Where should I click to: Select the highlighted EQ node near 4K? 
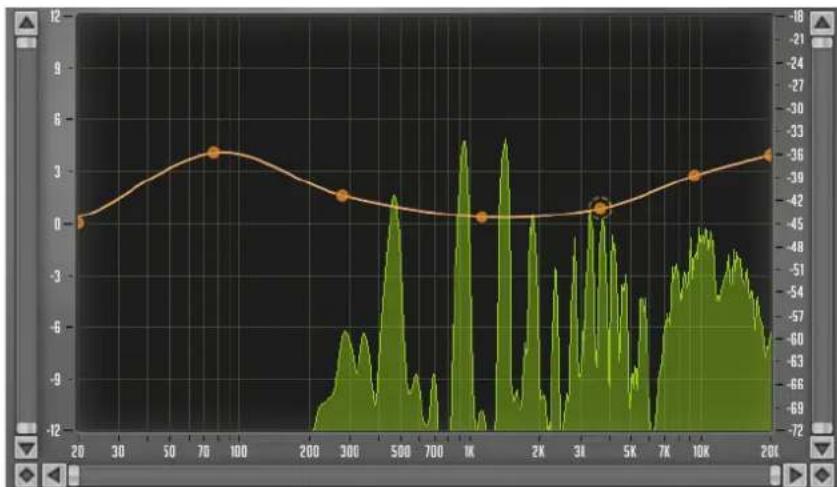coord(601,209)
